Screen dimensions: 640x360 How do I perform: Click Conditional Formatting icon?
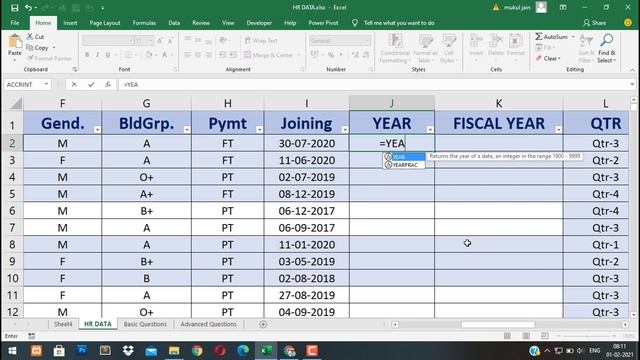tap(395, 41)
